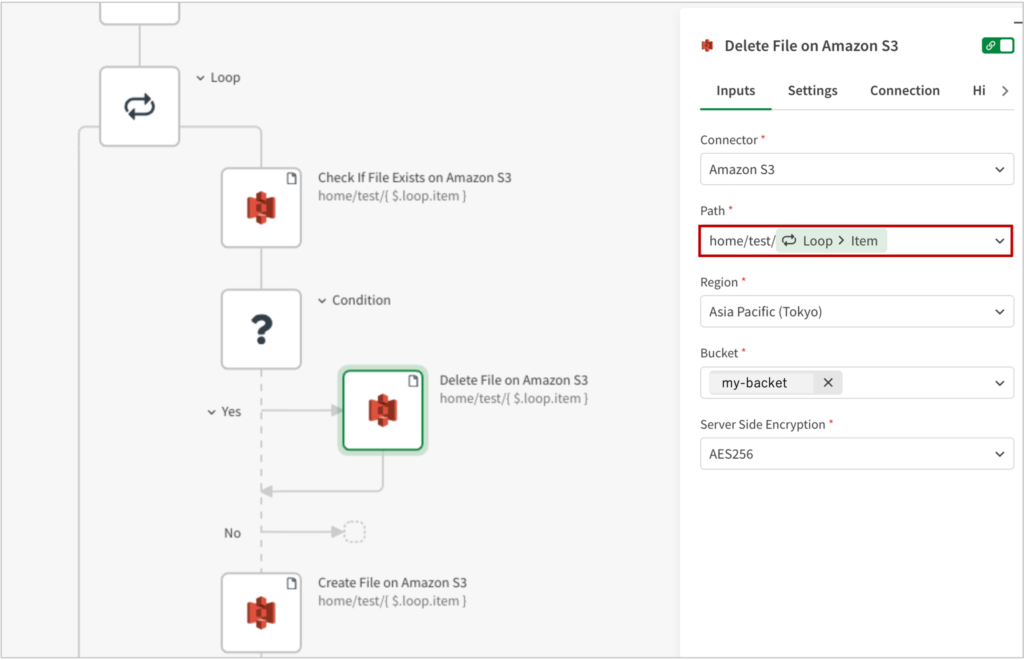Click the Condition question mark step
Viewport: 1024px width, 660px height.
point(261,329)
